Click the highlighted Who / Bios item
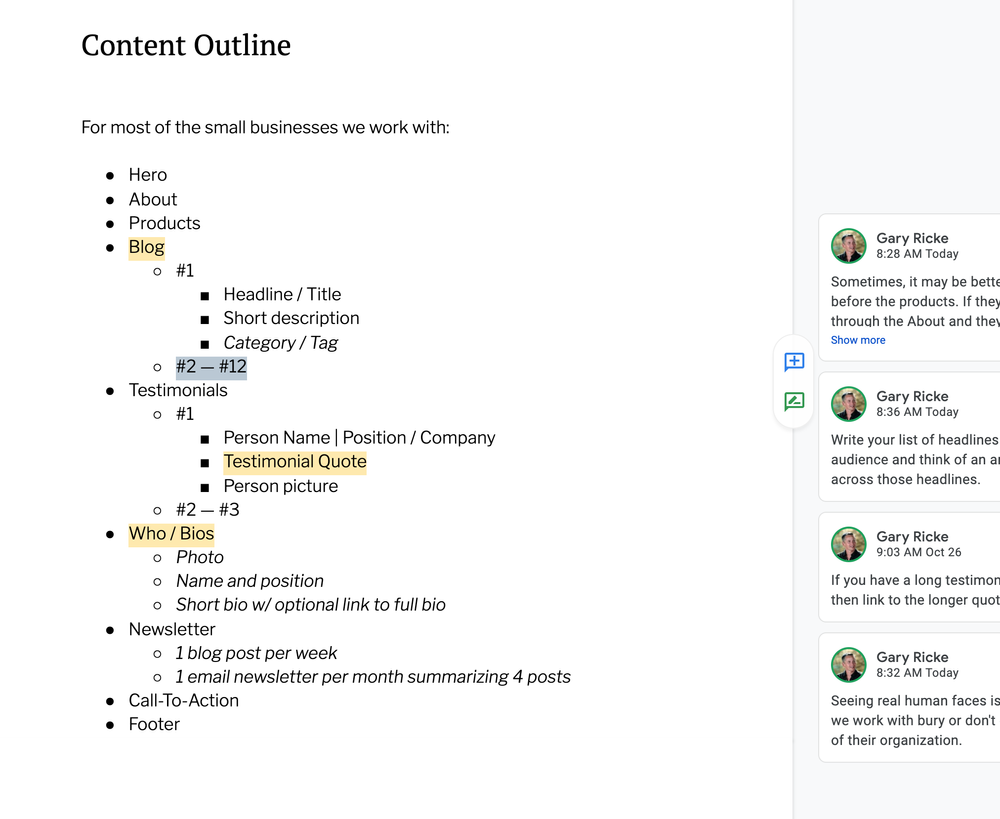 tap(172, 533)
